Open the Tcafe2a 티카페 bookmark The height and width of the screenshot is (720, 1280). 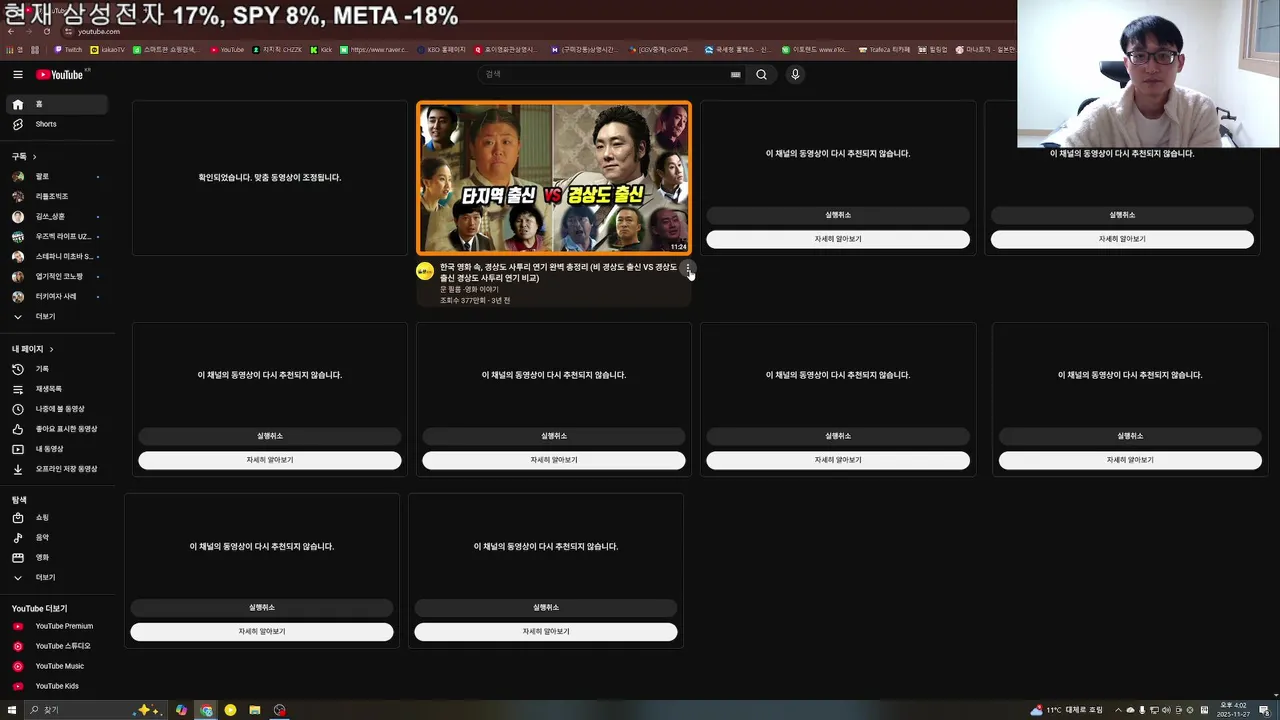point(884,49)
